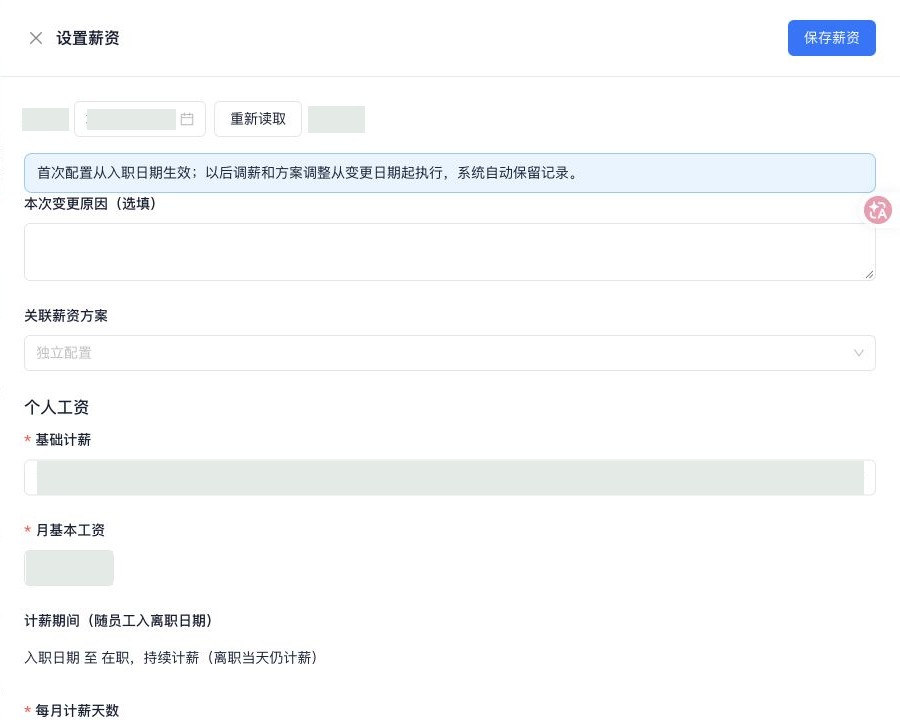Select the 个人工资 section heading
900x720 pixels.
pyautogui.click(x=56, y=407)
